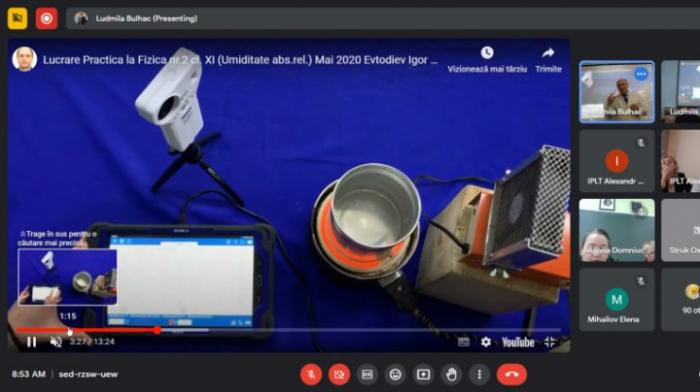Exit fullscreen in the YouTube player
Viewport: 700px width, 392px height.
click(x=550, y=342)
